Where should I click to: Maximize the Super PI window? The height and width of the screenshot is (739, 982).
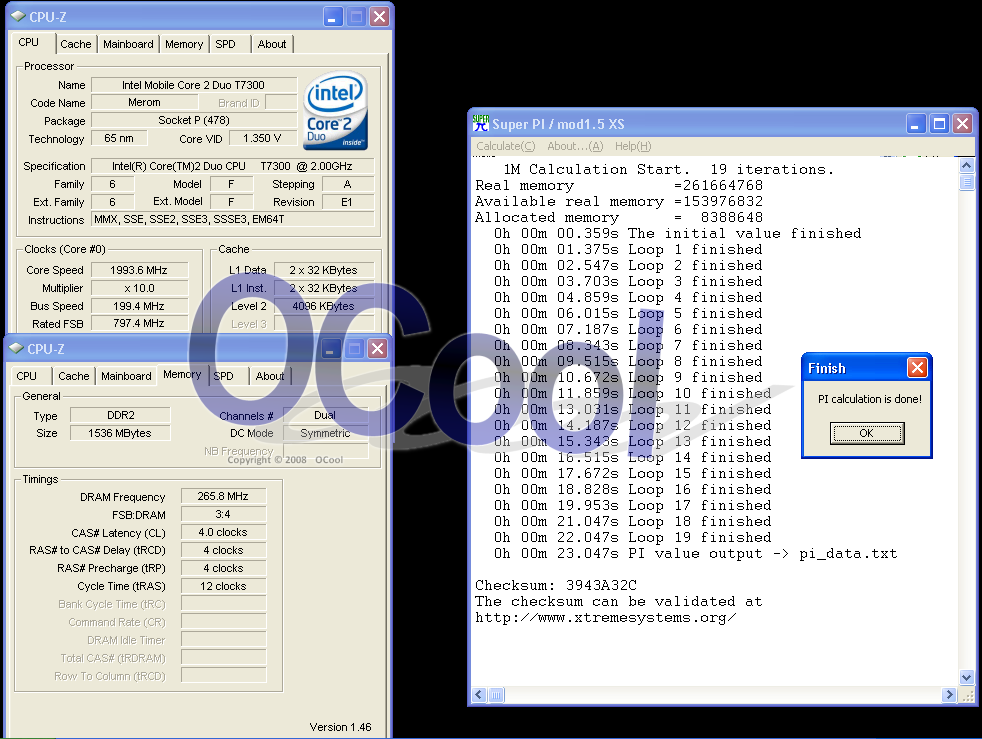tap(939, 123)
